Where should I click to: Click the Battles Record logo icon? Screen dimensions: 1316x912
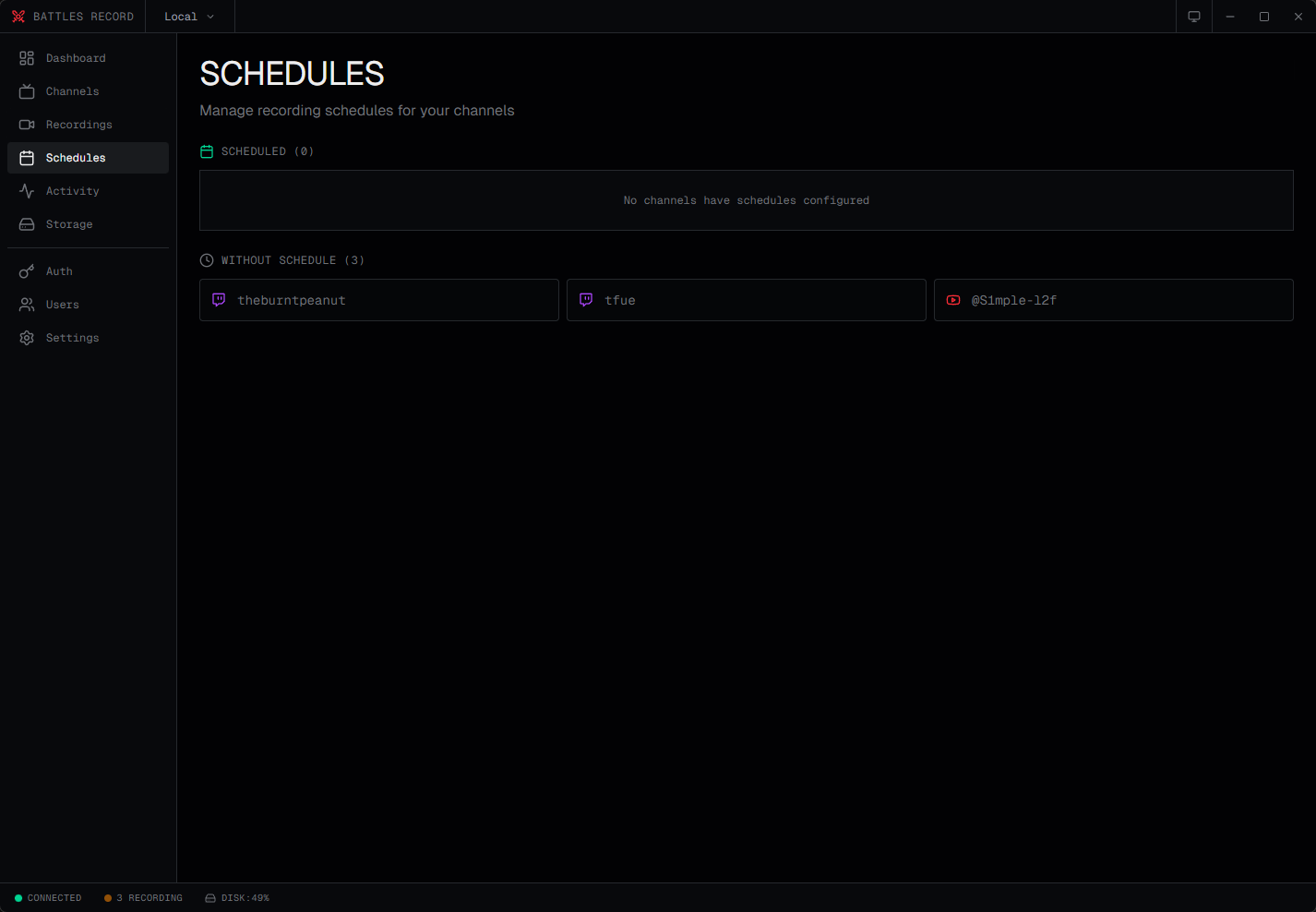point(18,16)
